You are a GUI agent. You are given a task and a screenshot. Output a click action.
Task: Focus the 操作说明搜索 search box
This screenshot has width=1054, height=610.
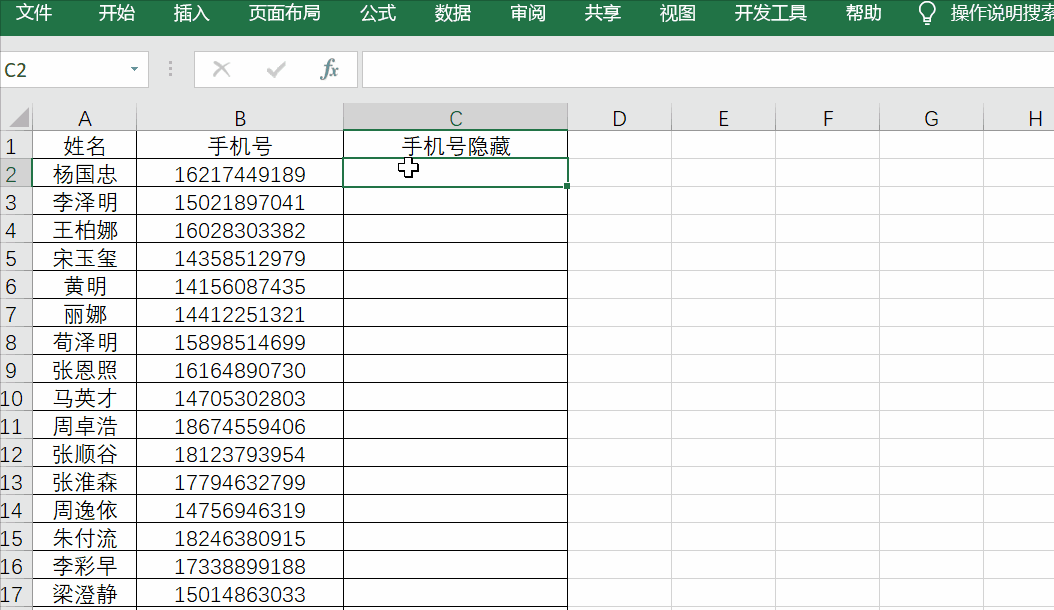(x=1002, y=13)
